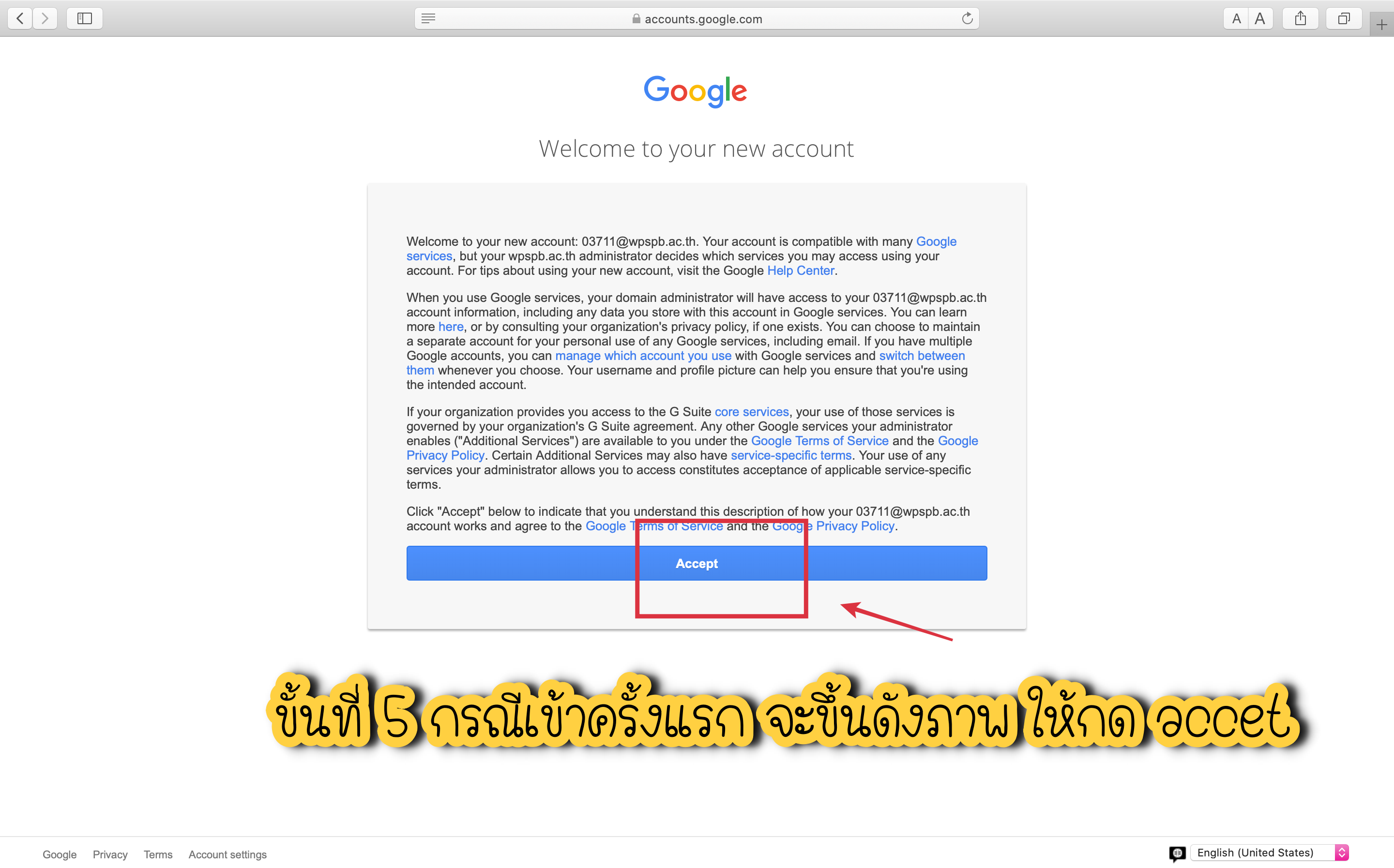Reload the page with the refresh icon
The width and height of the screenshot is (1394, 868).
pyautogui.click(x=968, y=18)
